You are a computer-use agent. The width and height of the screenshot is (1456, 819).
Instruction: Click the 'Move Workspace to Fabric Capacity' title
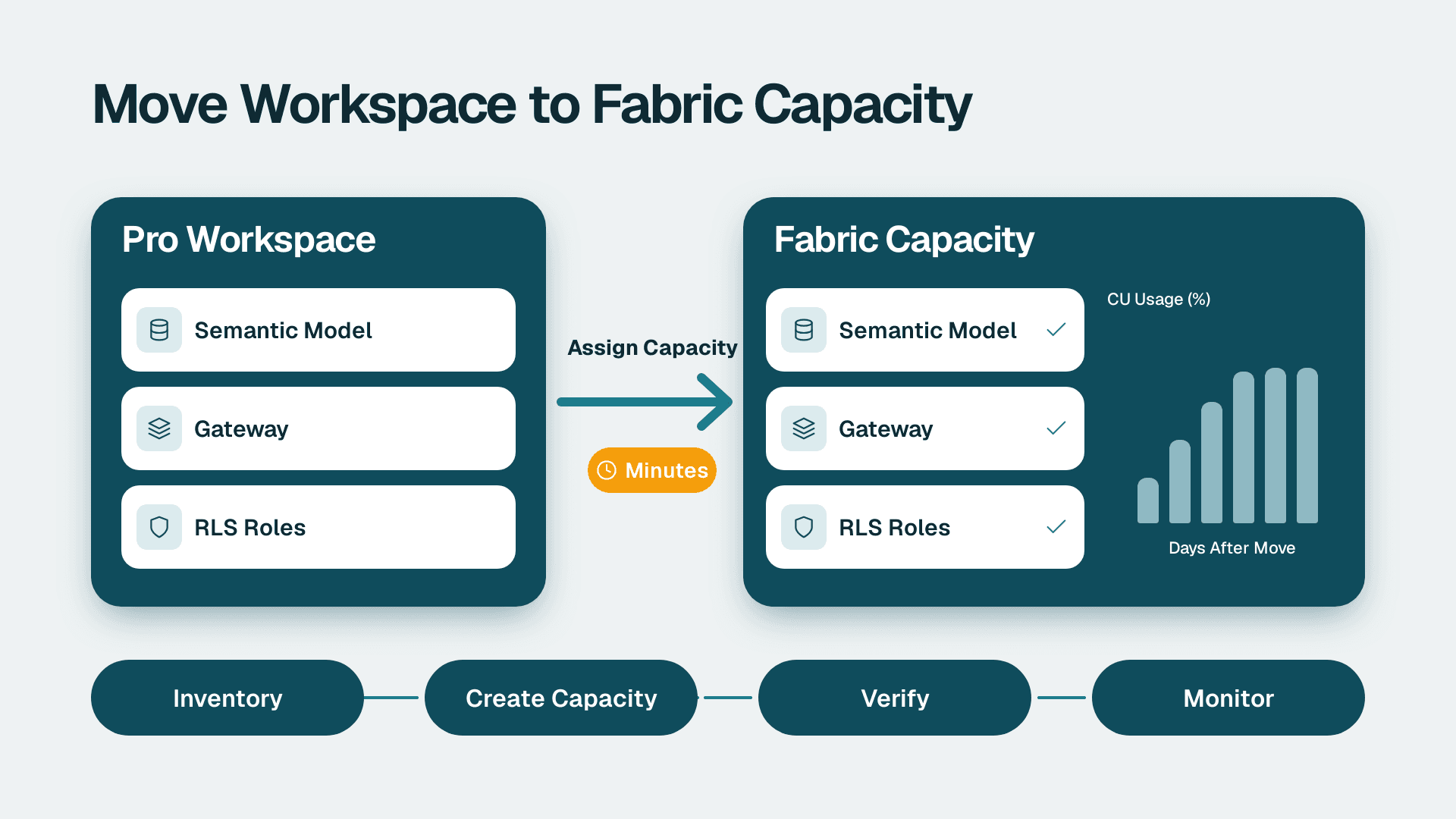tap(532, 105)
